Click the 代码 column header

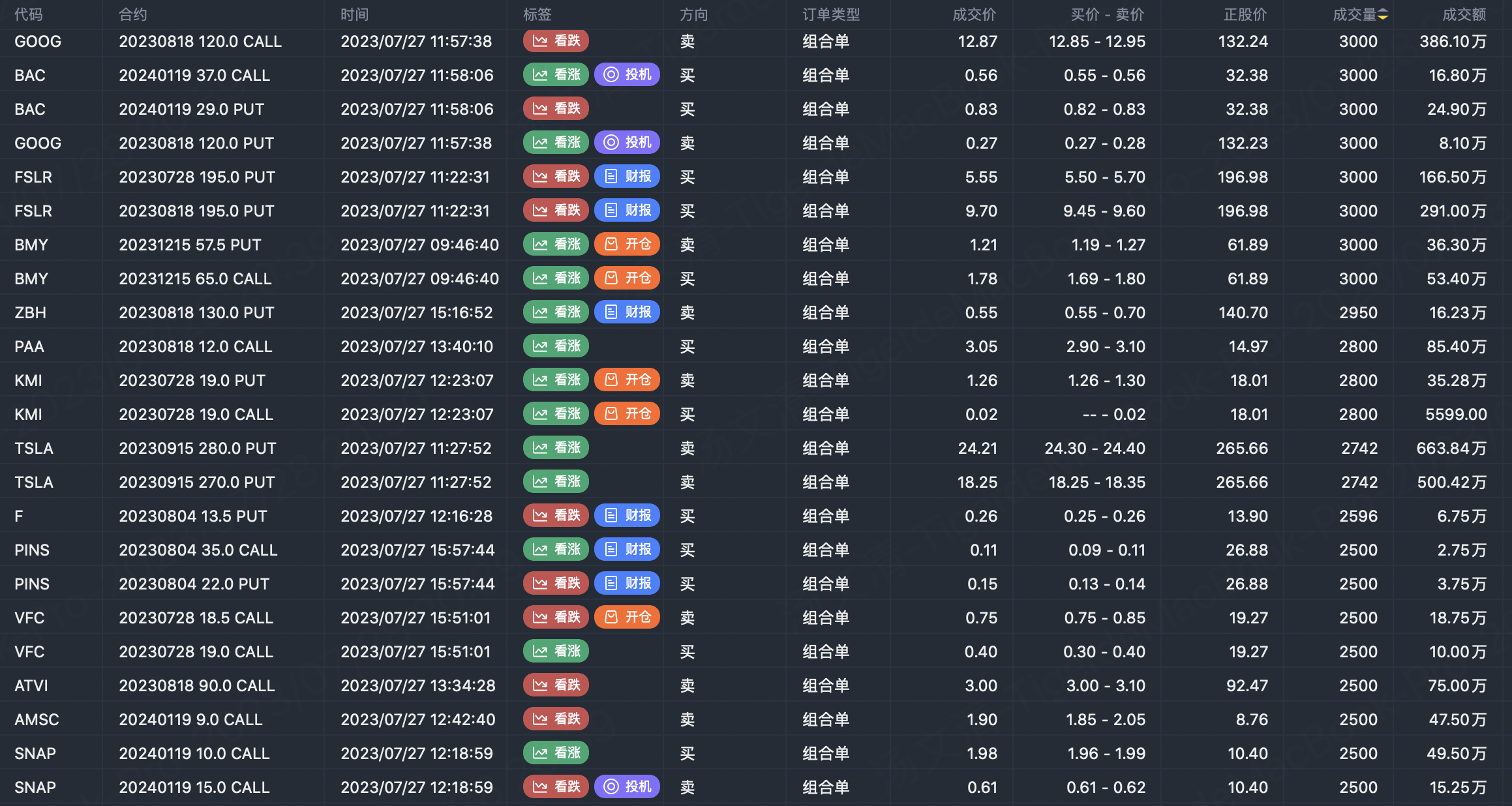(29, 14)
